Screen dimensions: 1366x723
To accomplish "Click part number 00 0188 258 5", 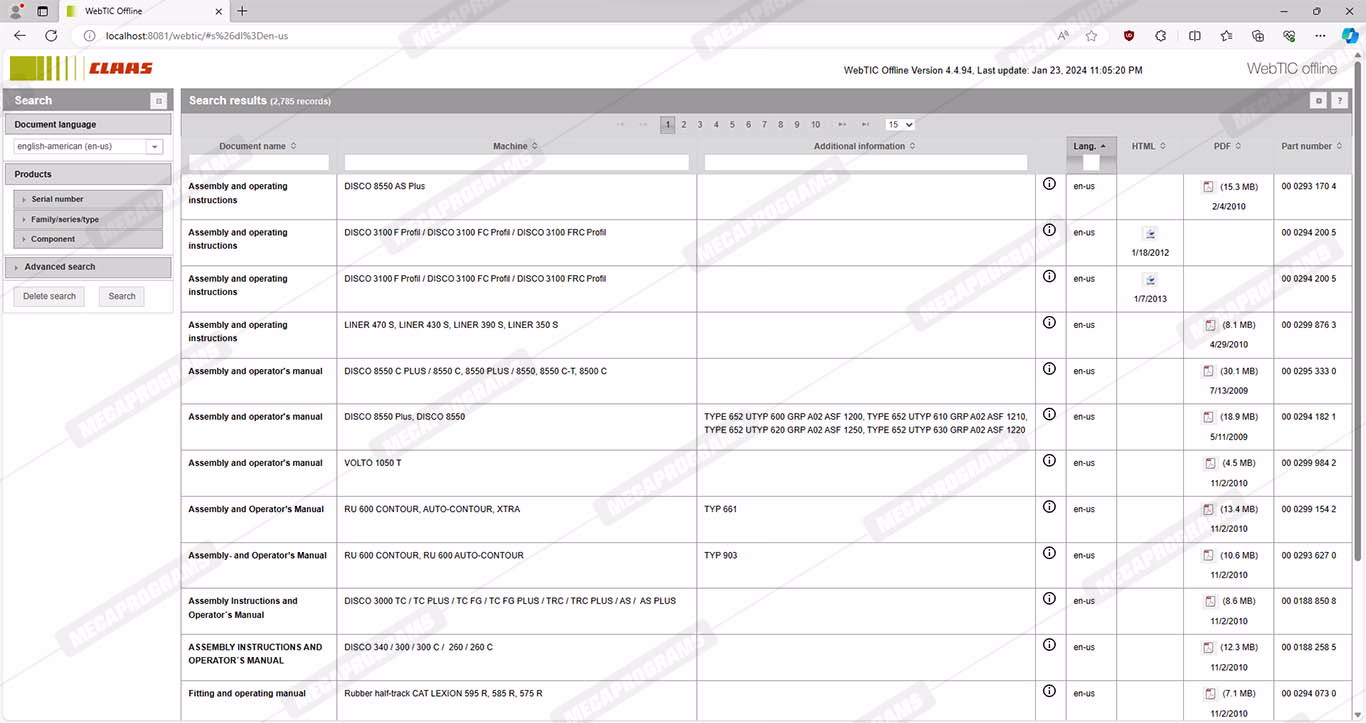I will tap(1309, 647).
